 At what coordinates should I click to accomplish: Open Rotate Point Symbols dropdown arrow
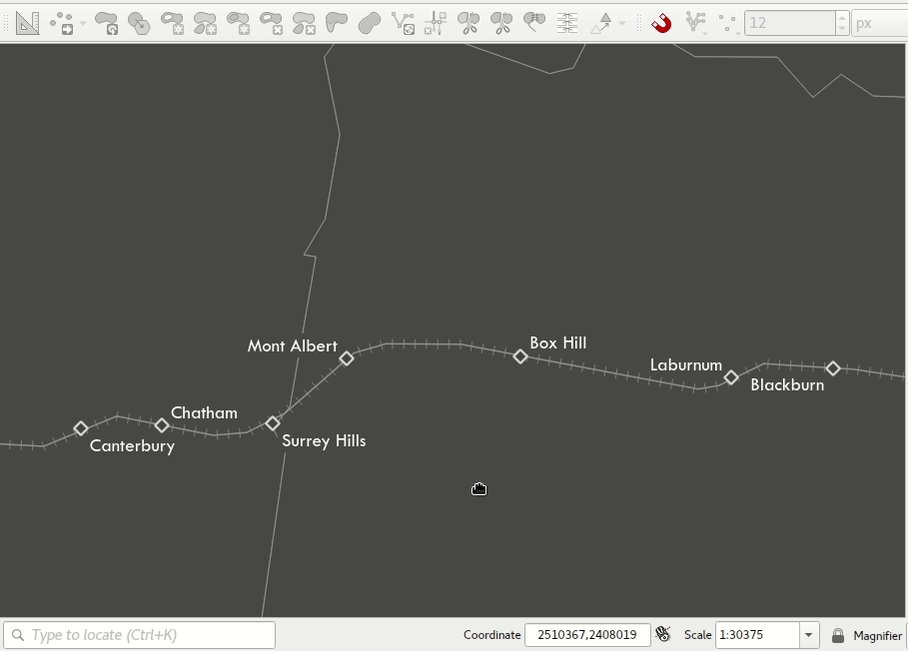pyautogui.click(x=623, y=24)
